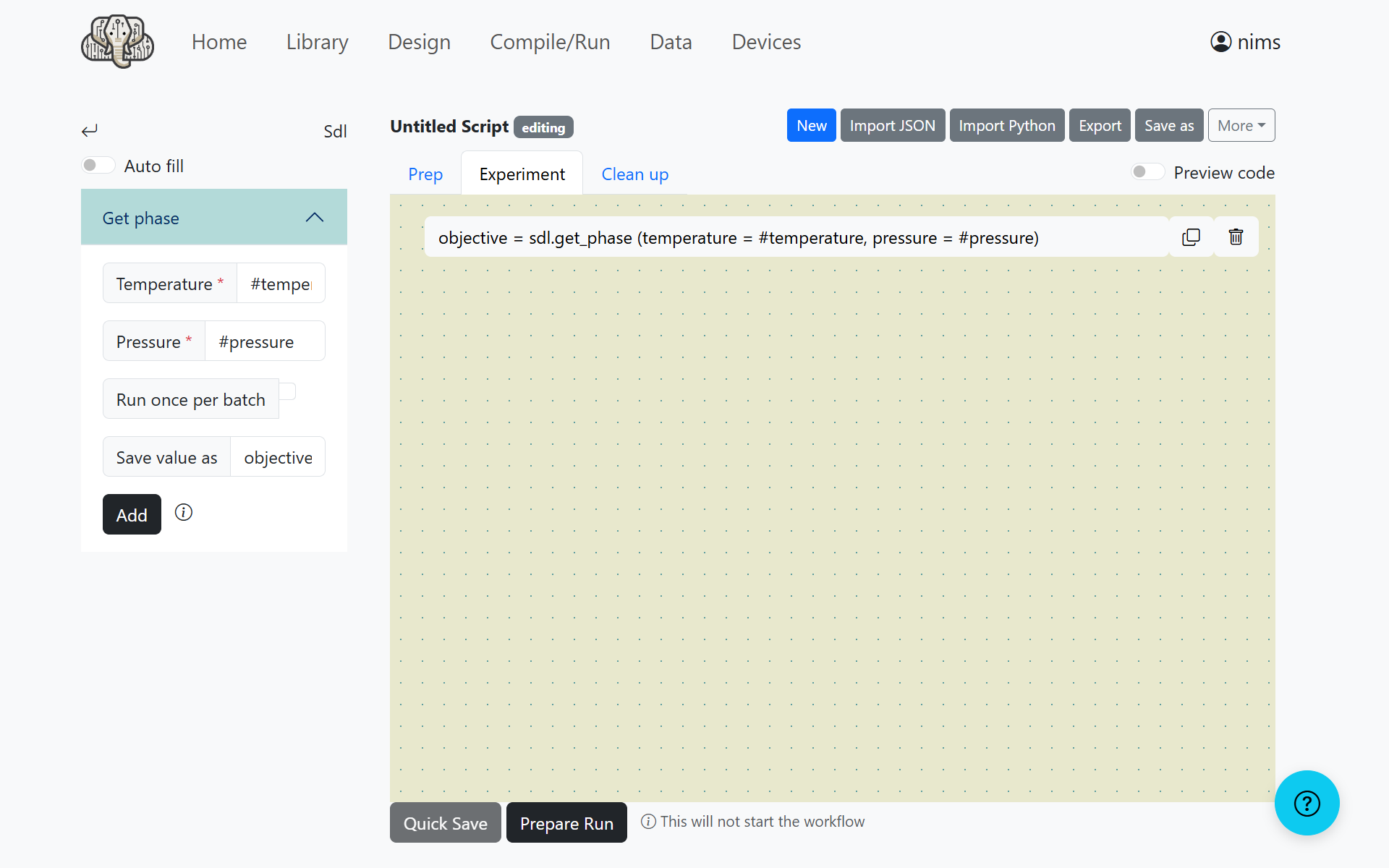This screenshot has height=868, width=1389.
Task: Open the More dropdown menu
Action: 1241,126
